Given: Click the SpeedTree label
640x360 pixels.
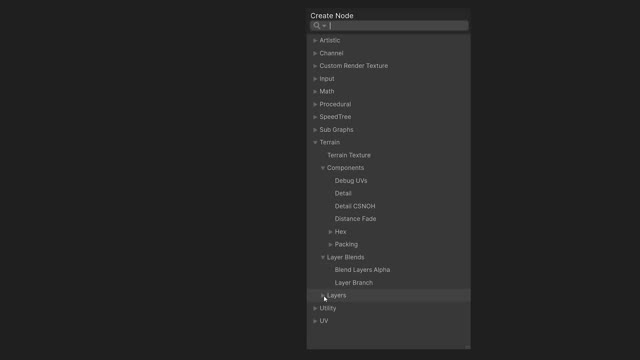Looking at the screenshot, I should click(335, 117).
